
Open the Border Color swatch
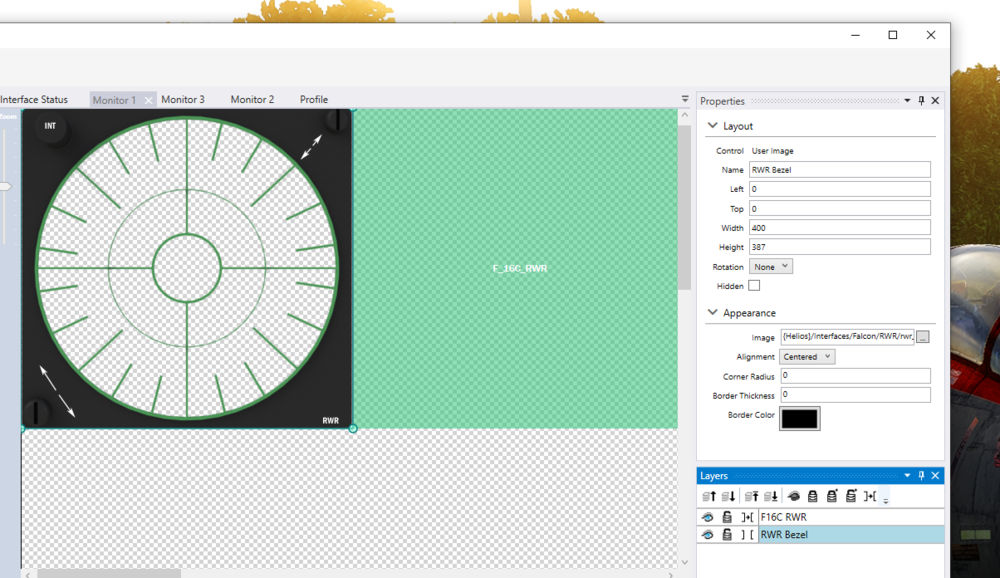(799, 418)
